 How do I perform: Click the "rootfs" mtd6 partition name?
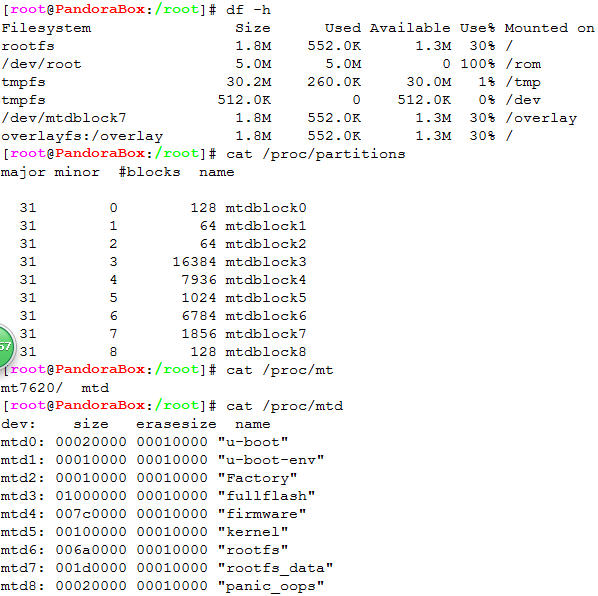[x=252, y=550]
